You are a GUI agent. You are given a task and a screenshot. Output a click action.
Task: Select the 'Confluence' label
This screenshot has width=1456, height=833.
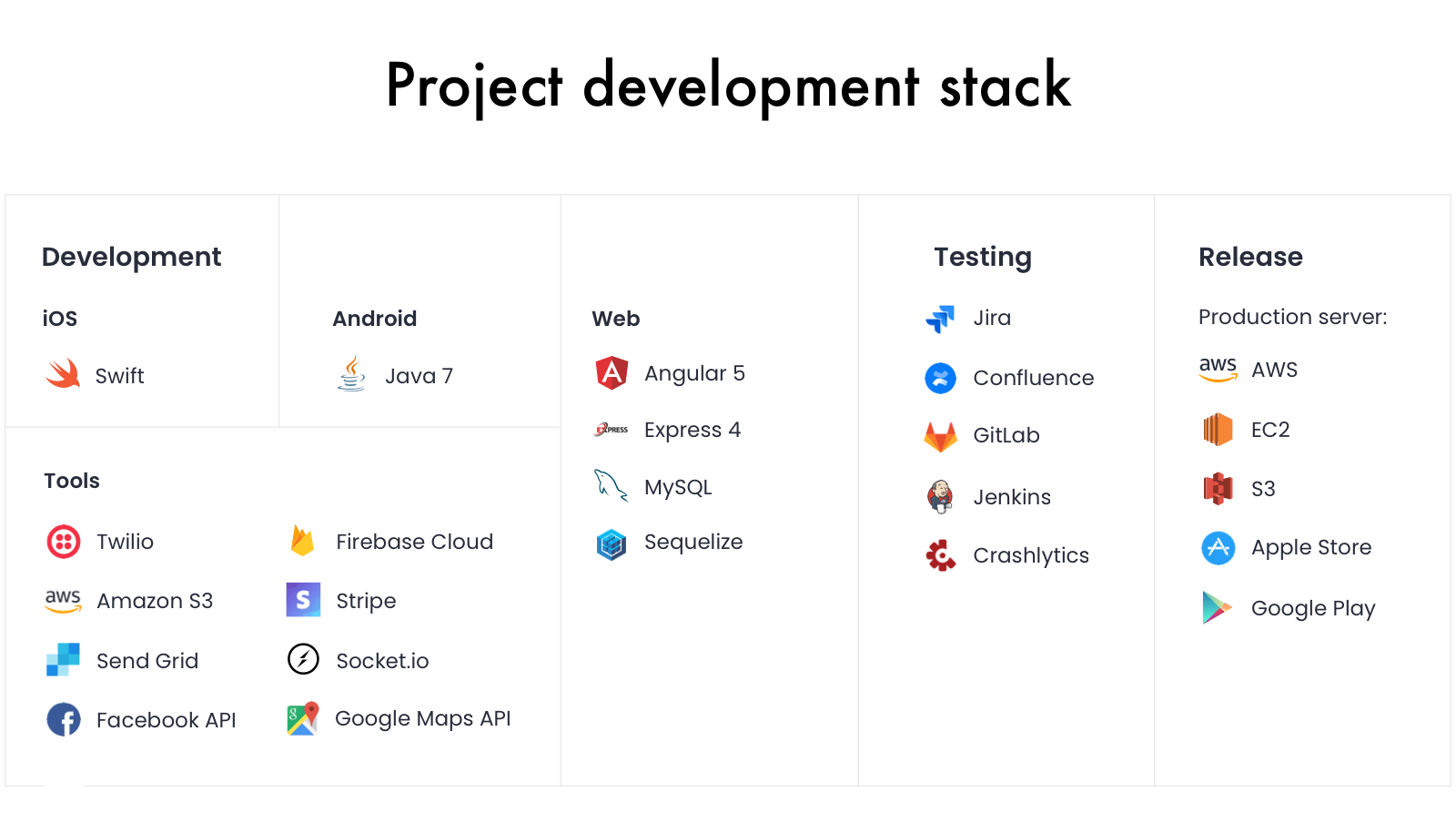tap(1034, 378)
